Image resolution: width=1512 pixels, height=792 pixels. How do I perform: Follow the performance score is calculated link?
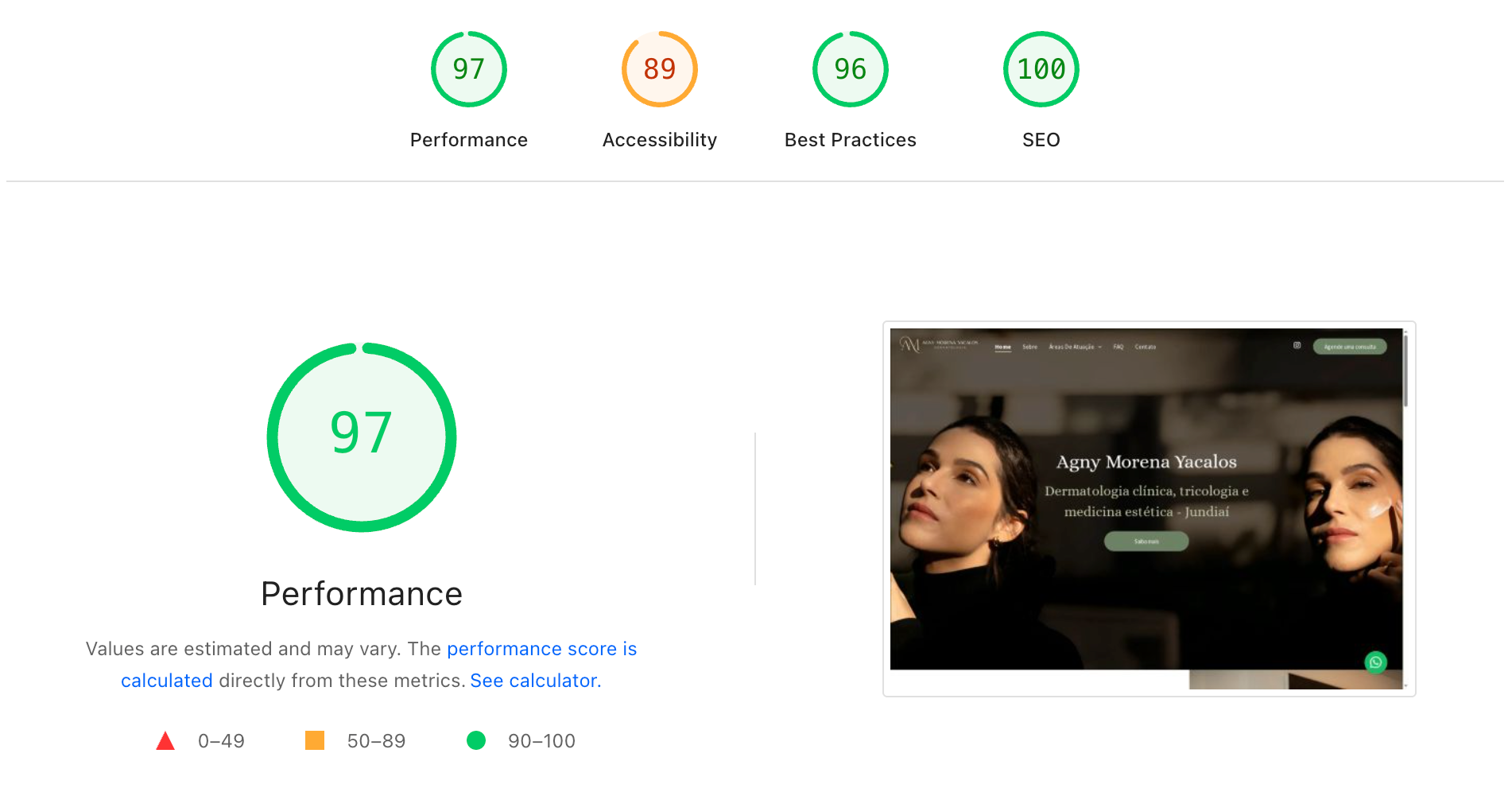541,649
